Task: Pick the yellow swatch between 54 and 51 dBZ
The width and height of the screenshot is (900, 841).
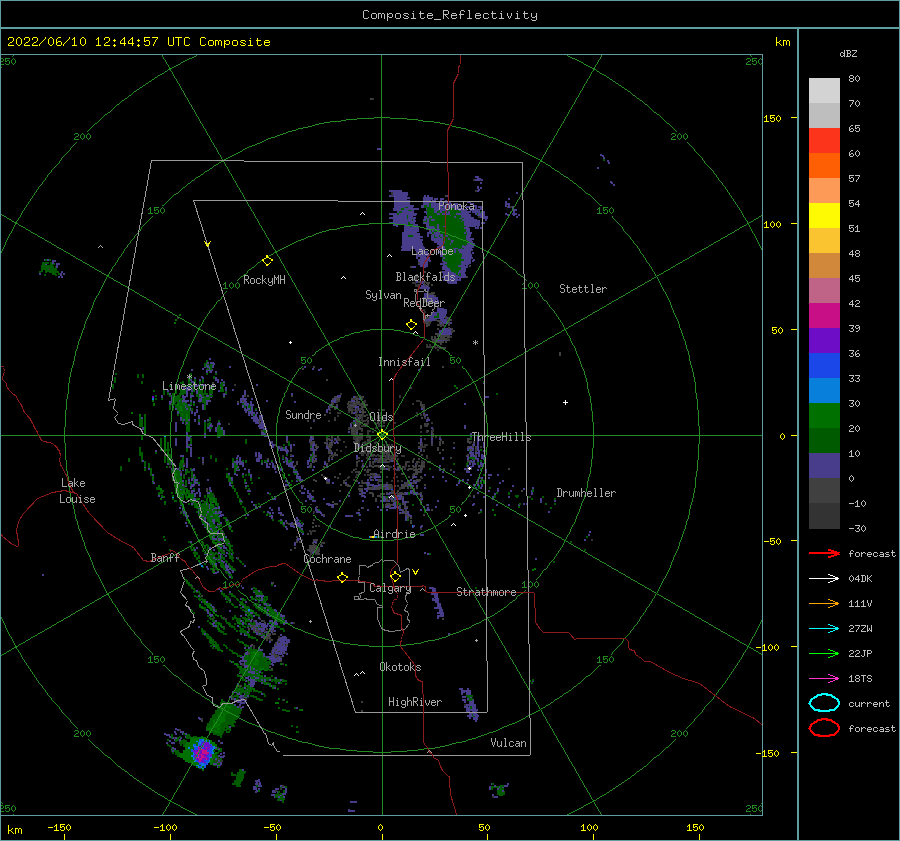Action: tap(824, 216)
